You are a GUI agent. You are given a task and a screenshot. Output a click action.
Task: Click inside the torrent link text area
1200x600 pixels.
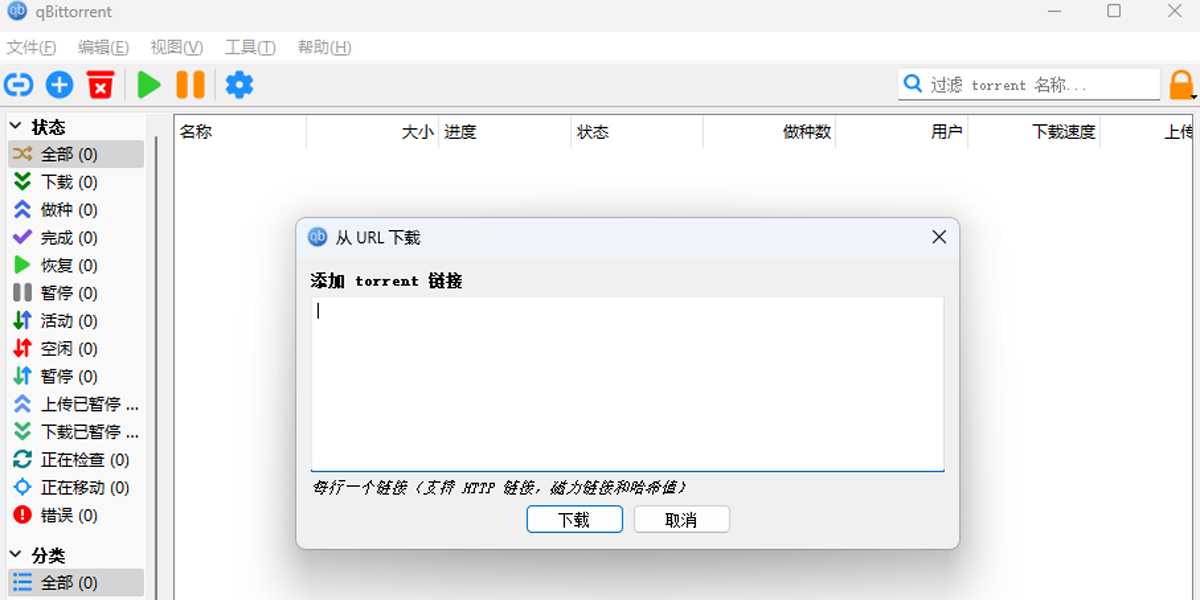[x=628, y=383]
